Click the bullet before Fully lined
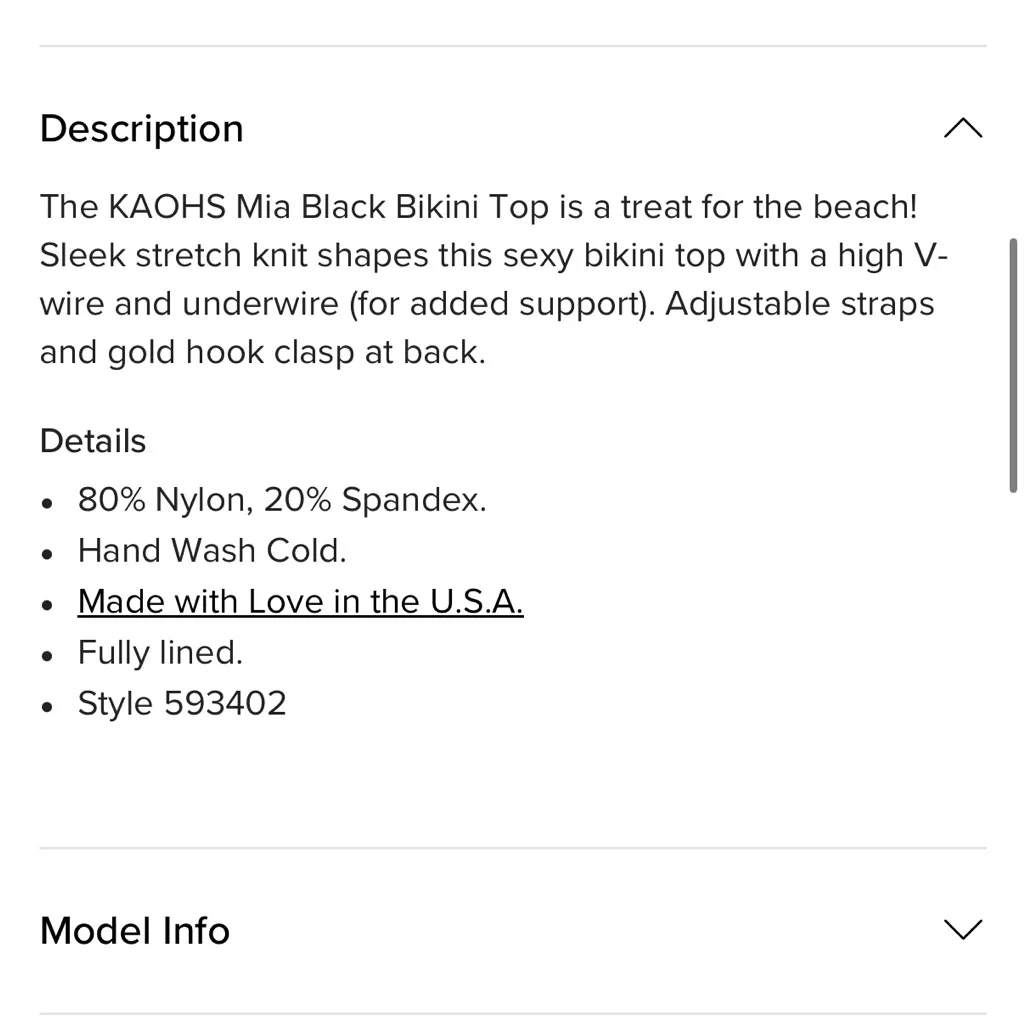Screen dimensions: 1025x1025 [x=47, y=655]
